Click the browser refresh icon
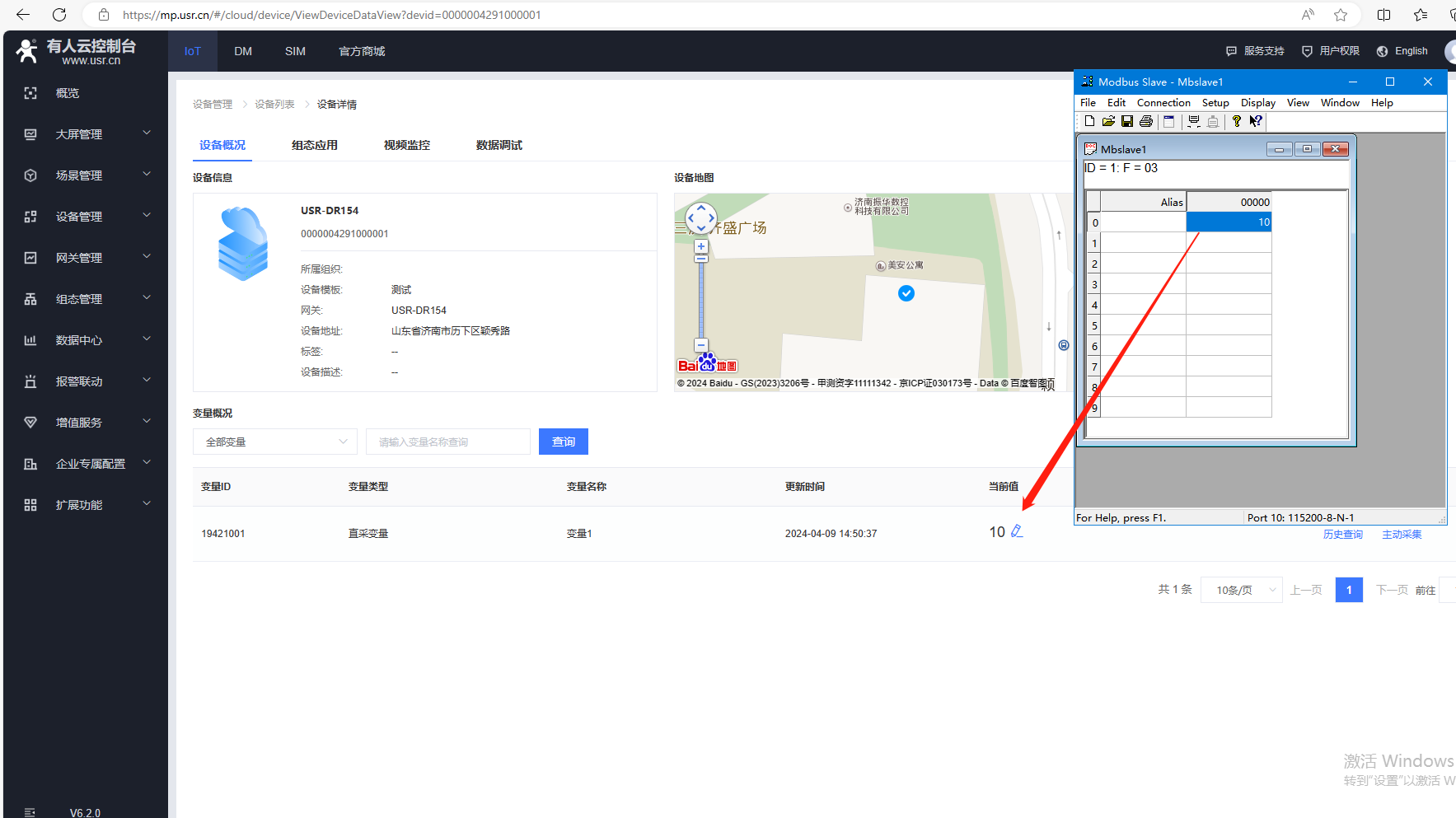The height and width of the screenshot is (818, 1456). (x=59, y=15)
